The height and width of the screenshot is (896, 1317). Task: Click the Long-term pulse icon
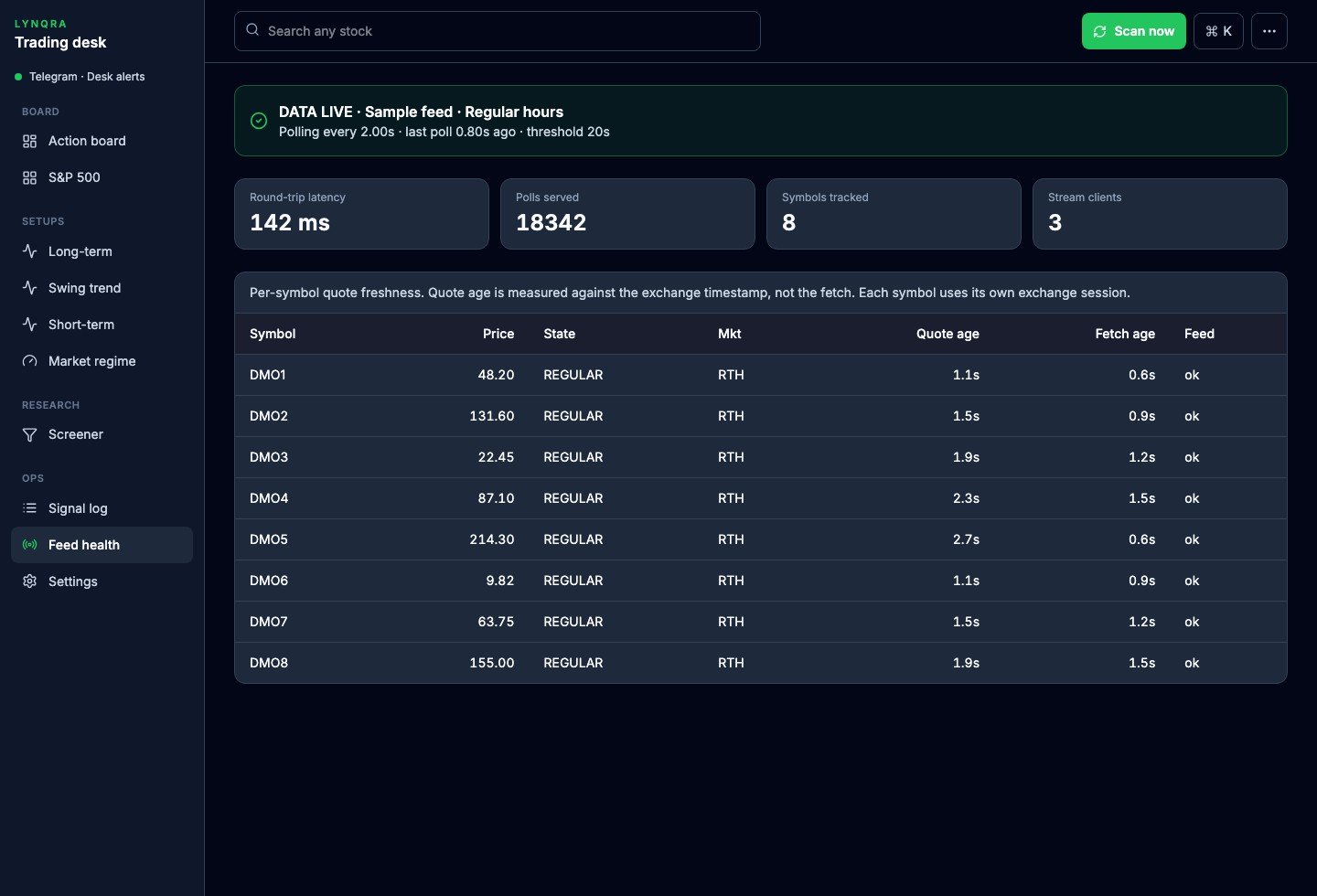point(29,251)
